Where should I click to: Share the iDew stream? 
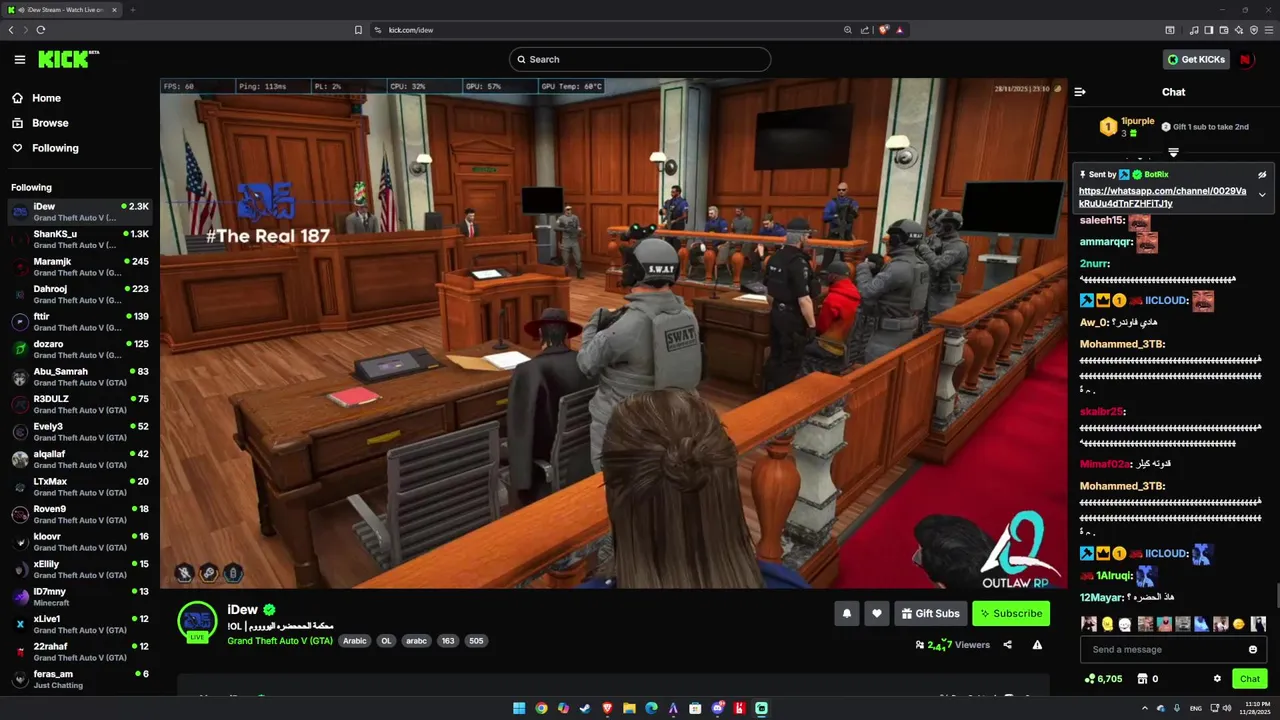pos(1007,645)
